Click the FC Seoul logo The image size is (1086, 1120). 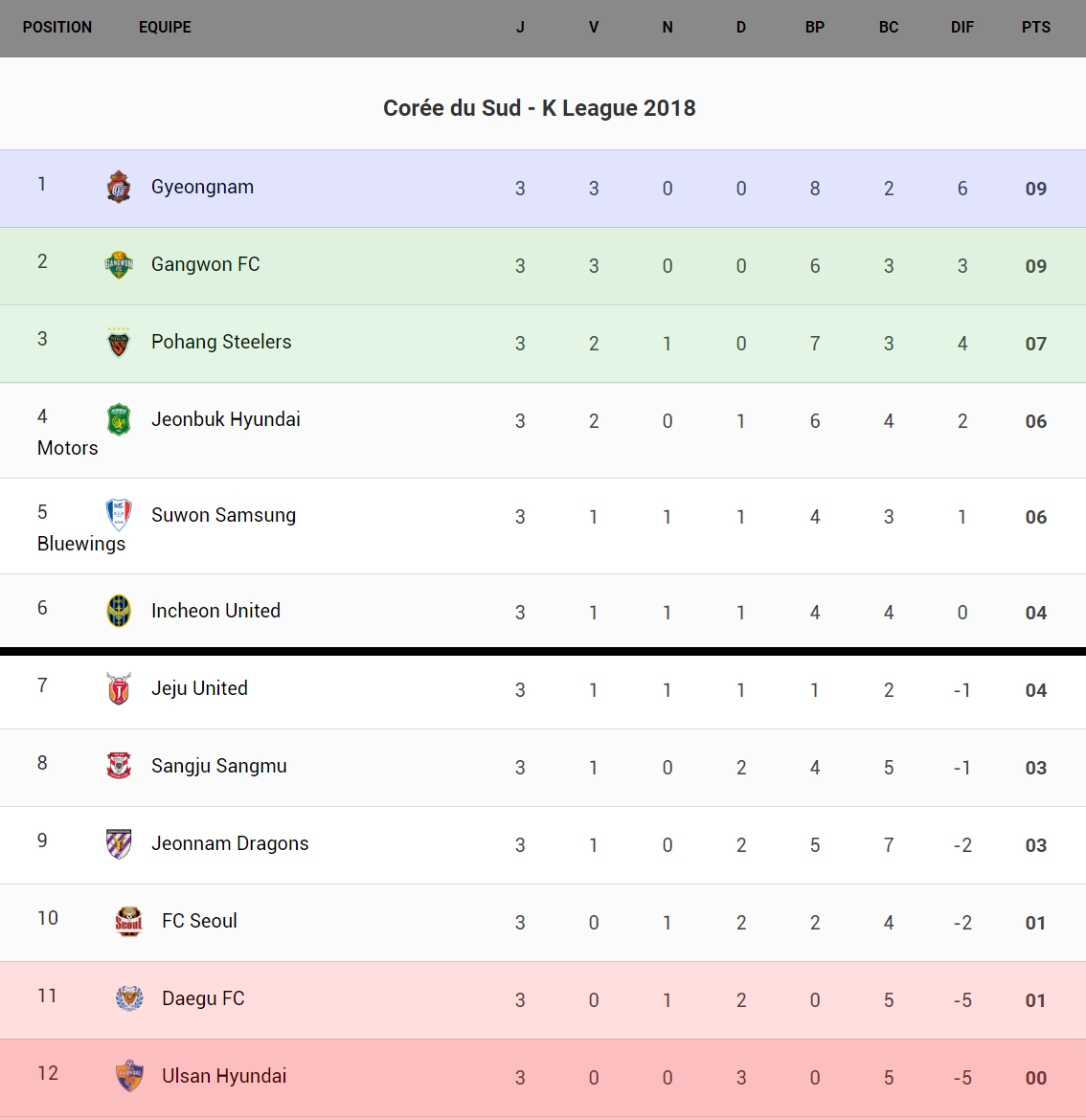pyautogui.click(x=129, y=921)
